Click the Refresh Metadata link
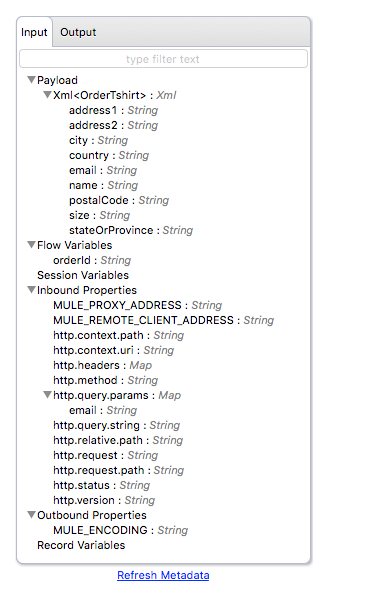This screenshot has height=598, width=366. 163,575
